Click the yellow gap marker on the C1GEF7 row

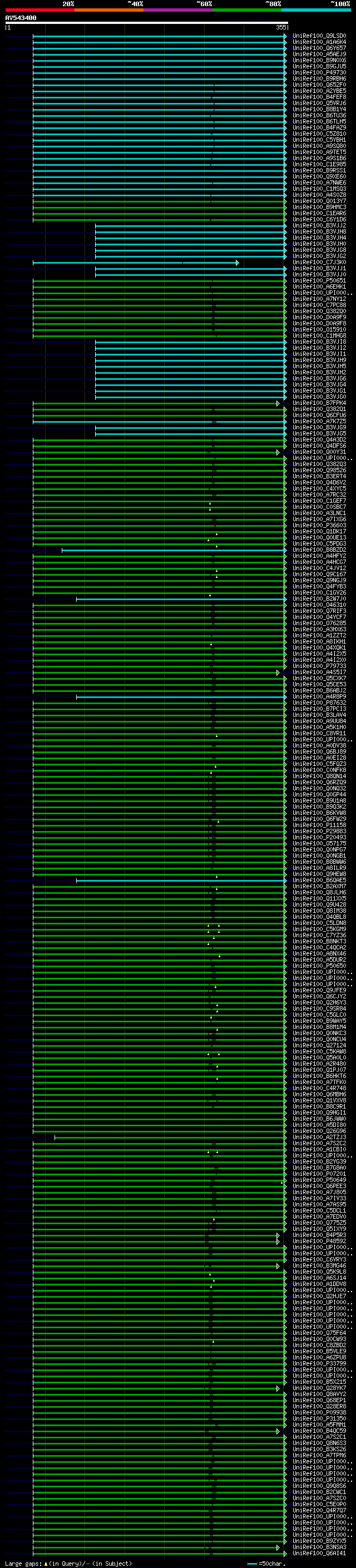pos(210,503)
